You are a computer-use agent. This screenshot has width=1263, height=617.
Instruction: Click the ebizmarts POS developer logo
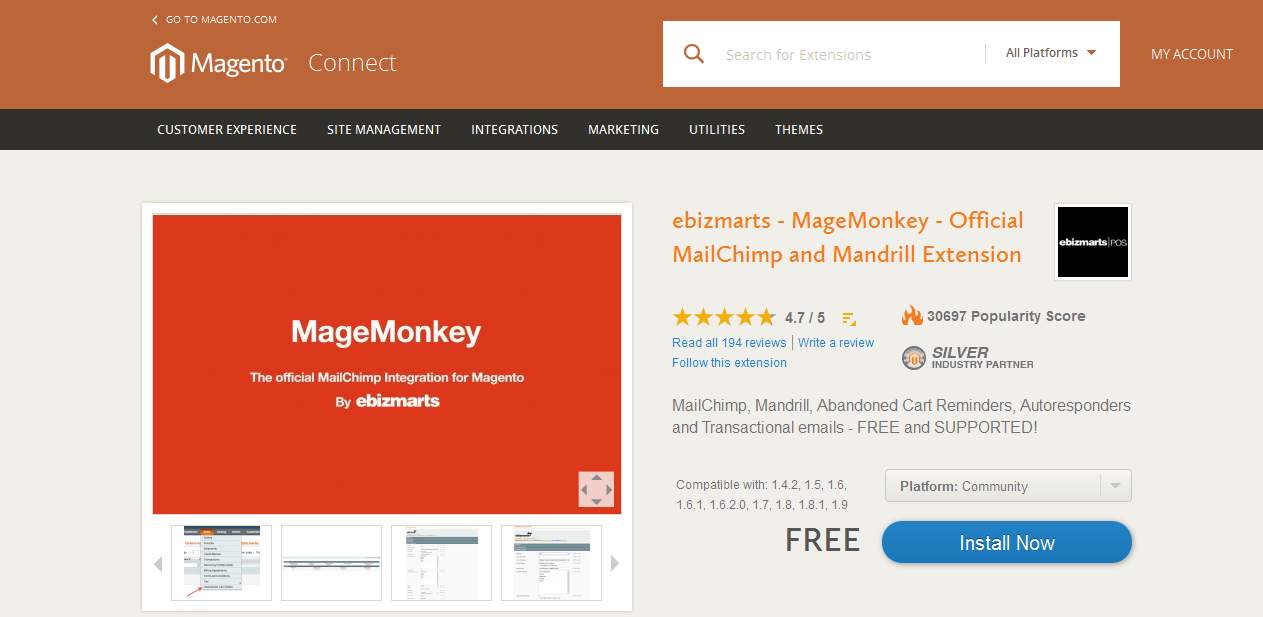1093,242
